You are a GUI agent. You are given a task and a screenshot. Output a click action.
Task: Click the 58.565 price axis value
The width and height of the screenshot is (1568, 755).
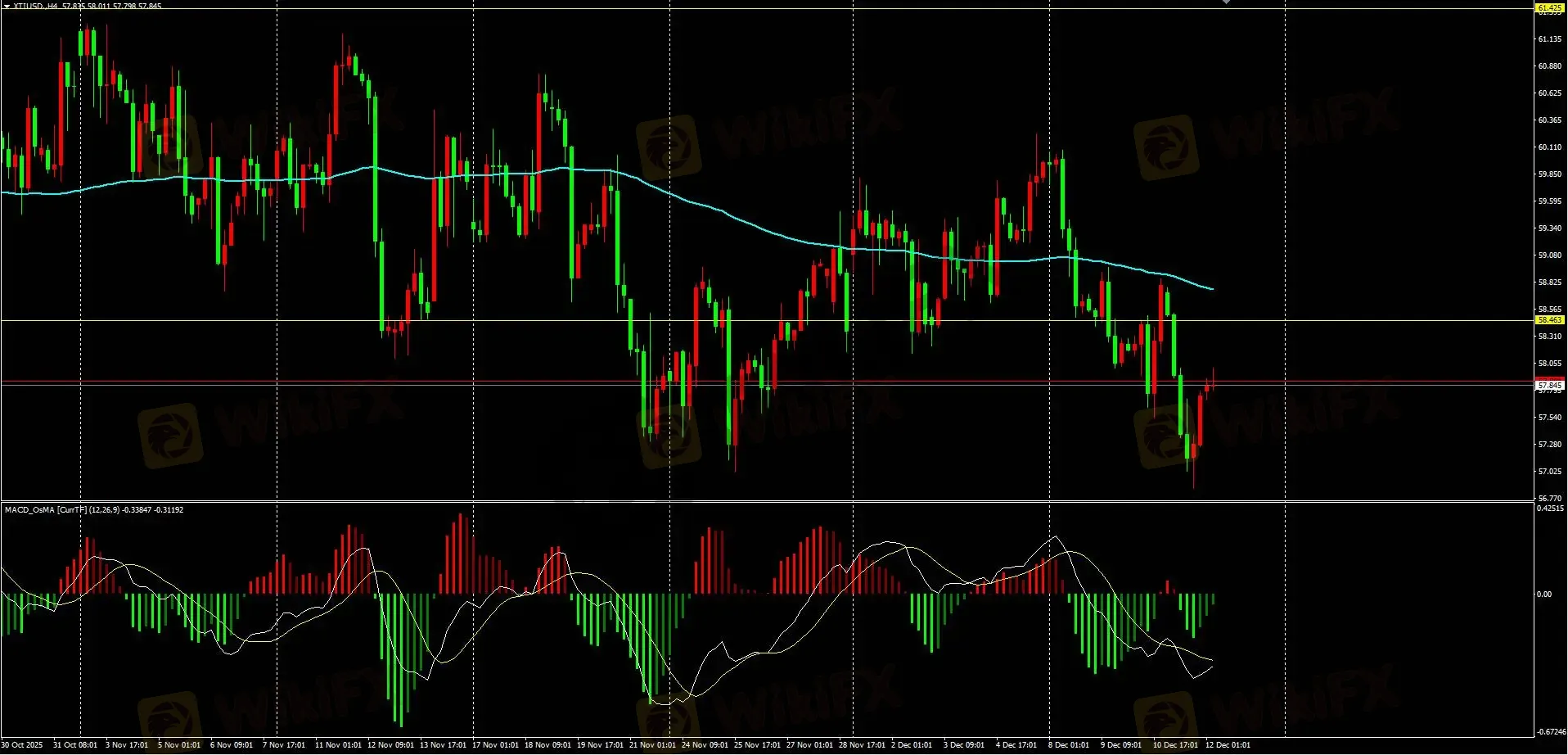(x=1550, y=310)
